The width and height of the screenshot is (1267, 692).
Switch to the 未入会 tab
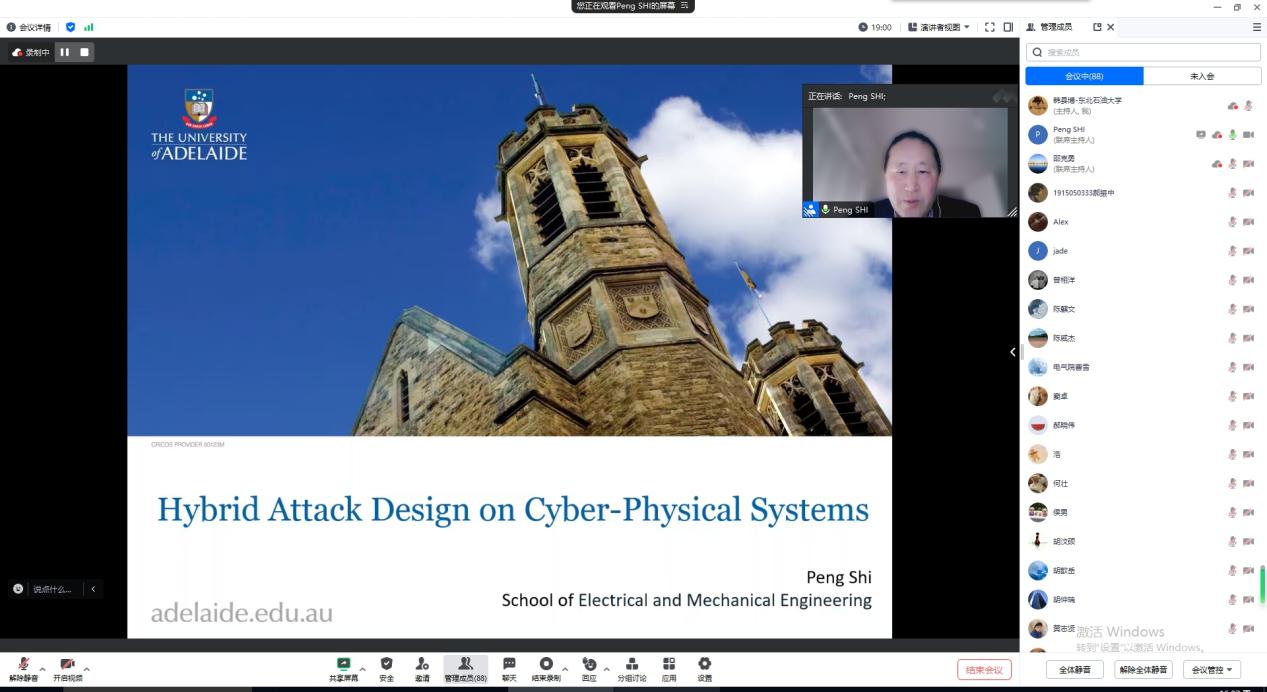1202,76
